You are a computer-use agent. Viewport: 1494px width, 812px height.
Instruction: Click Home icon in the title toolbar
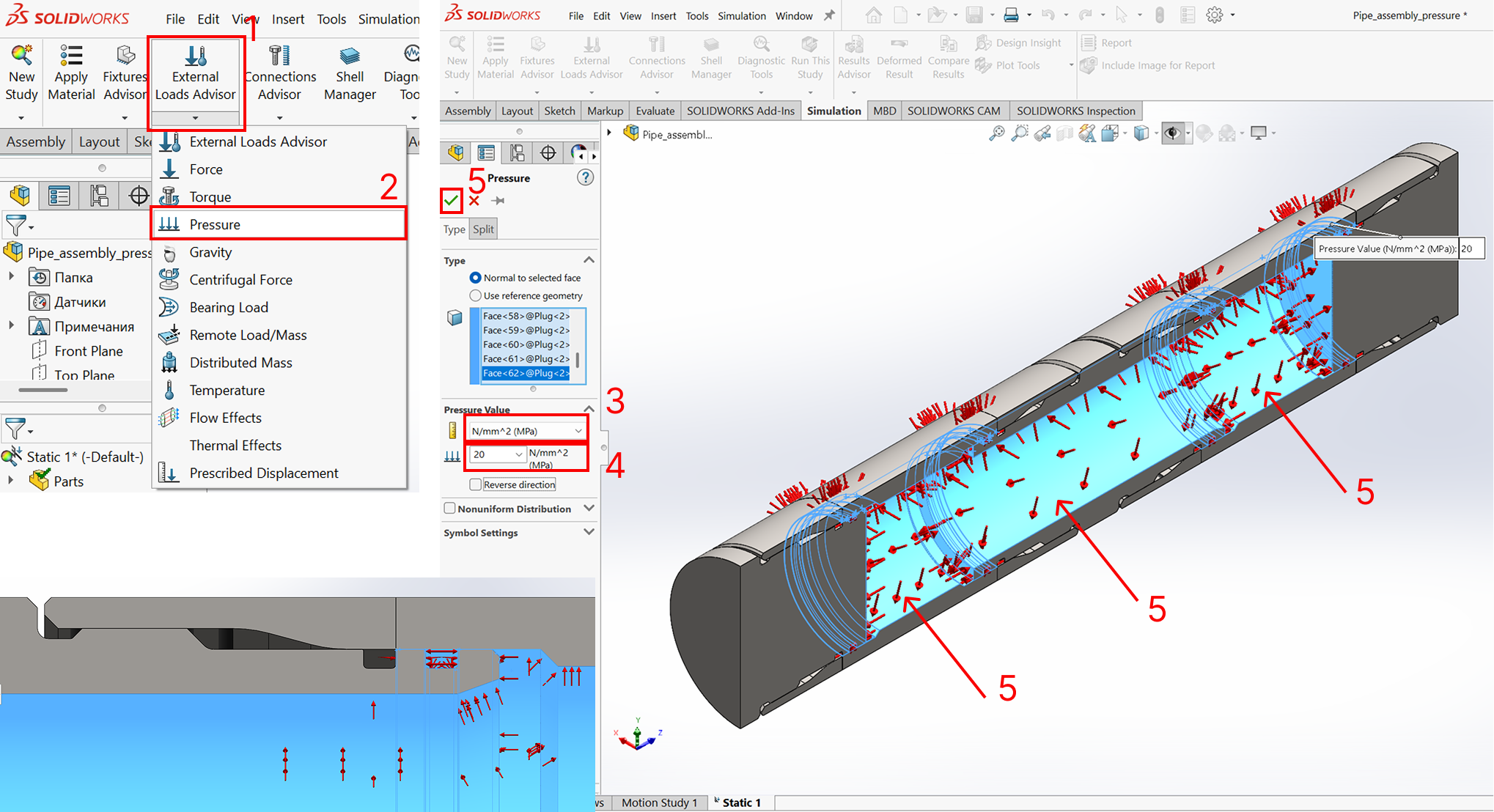click(x=873, y=15)
